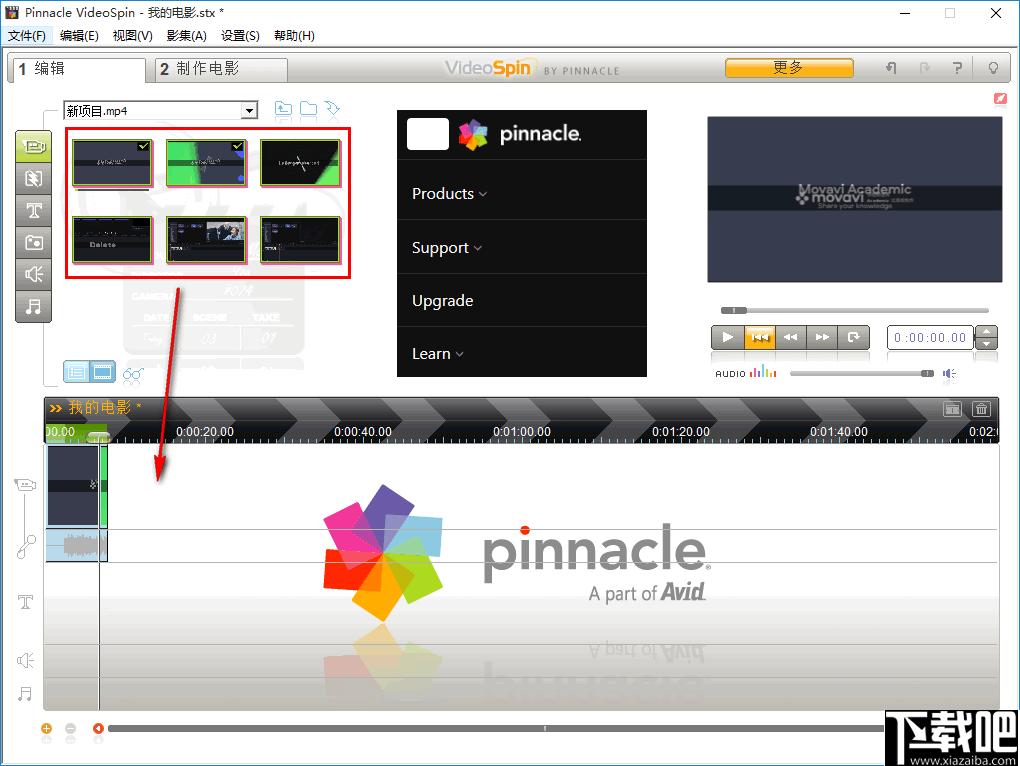Viewport: 1020px width, 766px height.
Task: Click the timeline scroll left arrow
Action: [98, 728]
